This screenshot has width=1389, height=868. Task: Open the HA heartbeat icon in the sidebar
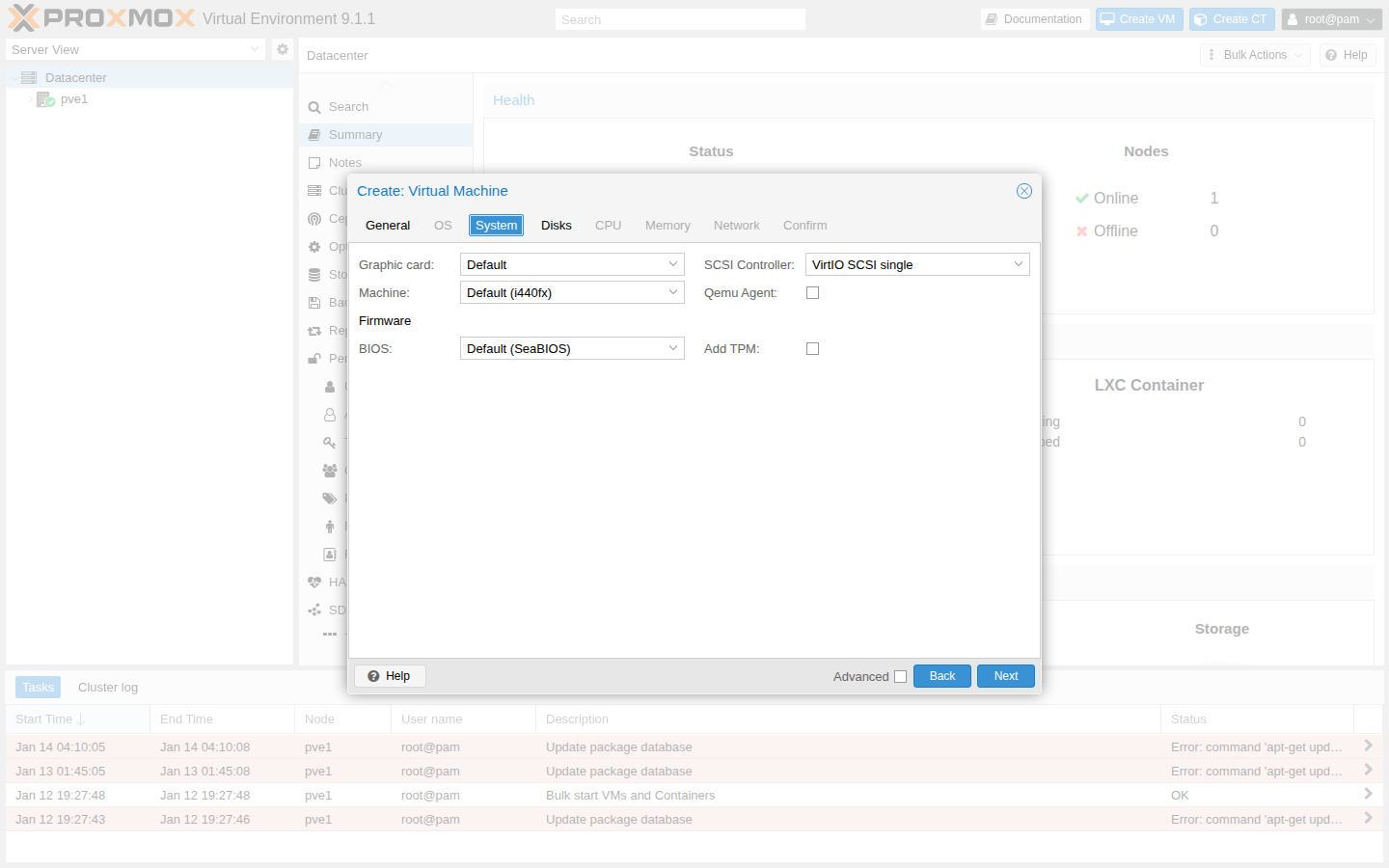click(x=314, y=582)
